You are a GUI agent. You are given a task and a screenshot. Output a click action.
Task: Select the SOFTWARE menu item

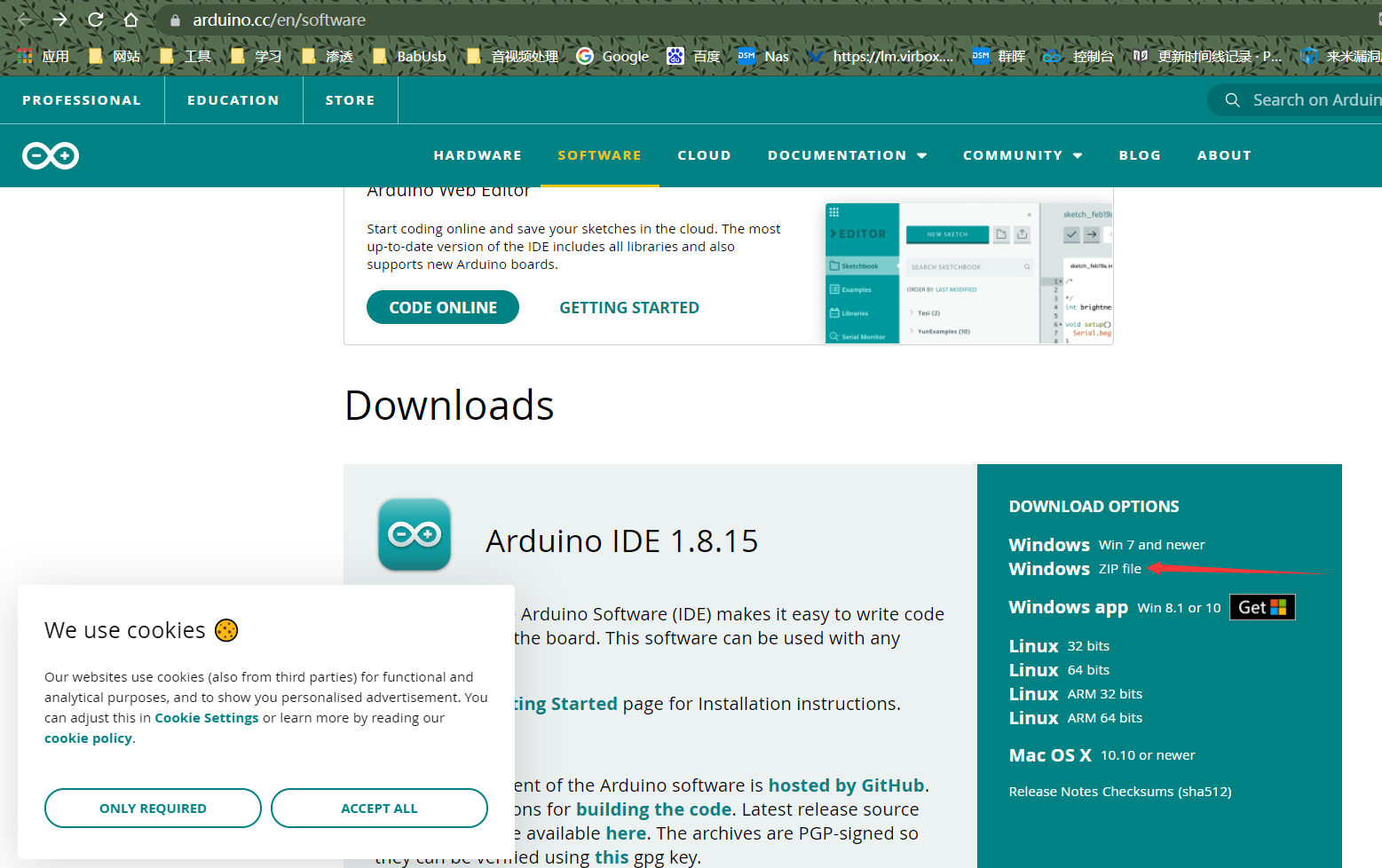click(599, 155)
